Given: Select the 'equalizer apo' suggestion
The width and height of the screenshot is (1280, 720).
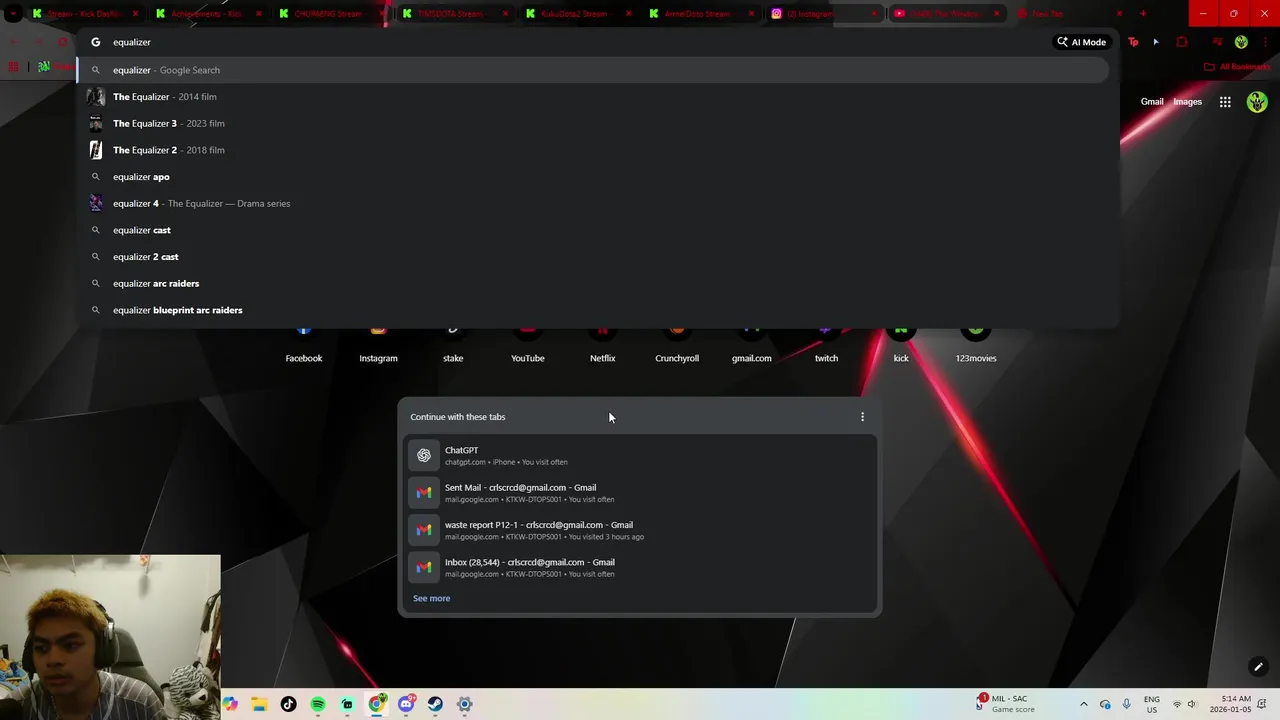Looking at the screenshot, I should pyautogui.click(x=593, y=177).
